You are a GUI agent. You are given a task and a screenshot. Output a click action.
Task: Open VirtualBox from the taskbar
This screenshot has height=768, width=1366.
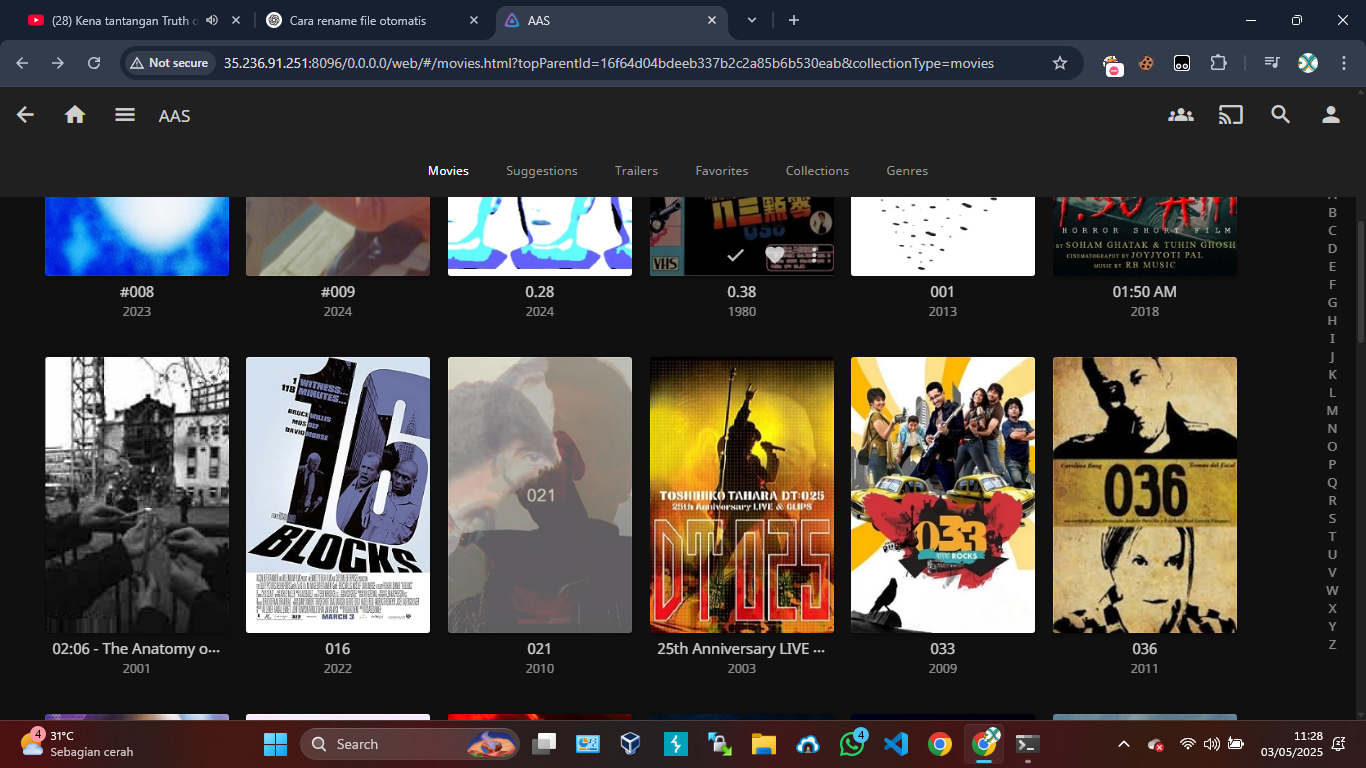630,744
